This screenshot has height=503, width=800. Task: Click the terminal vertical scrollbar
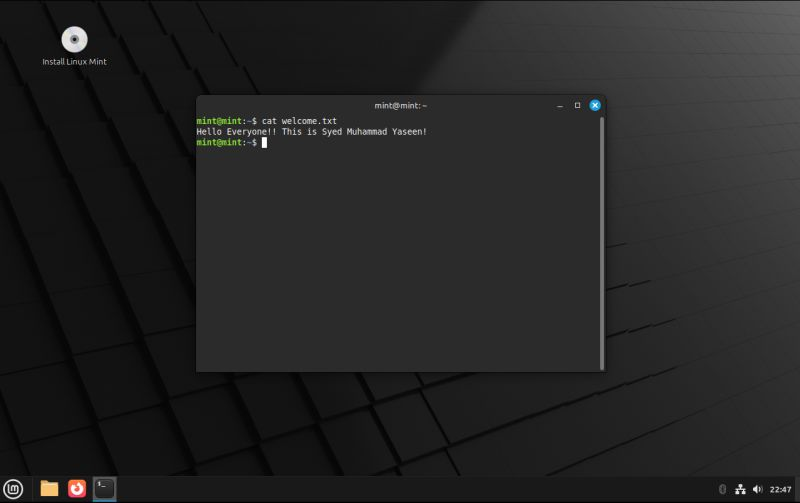[x=602, y=243]
